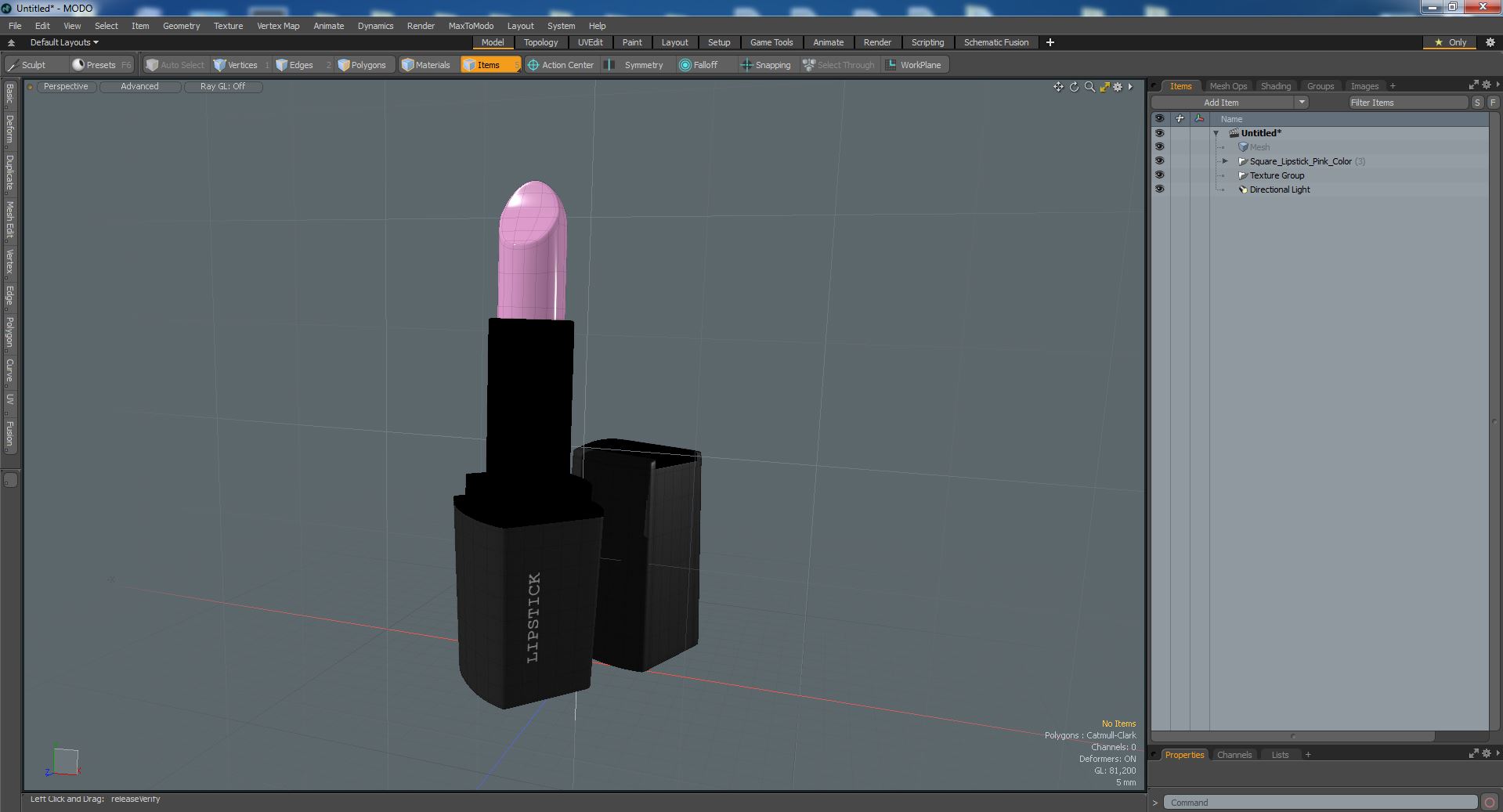Toggle Auto Select mode
This screenshot has height=812, width=1503.
175,65
